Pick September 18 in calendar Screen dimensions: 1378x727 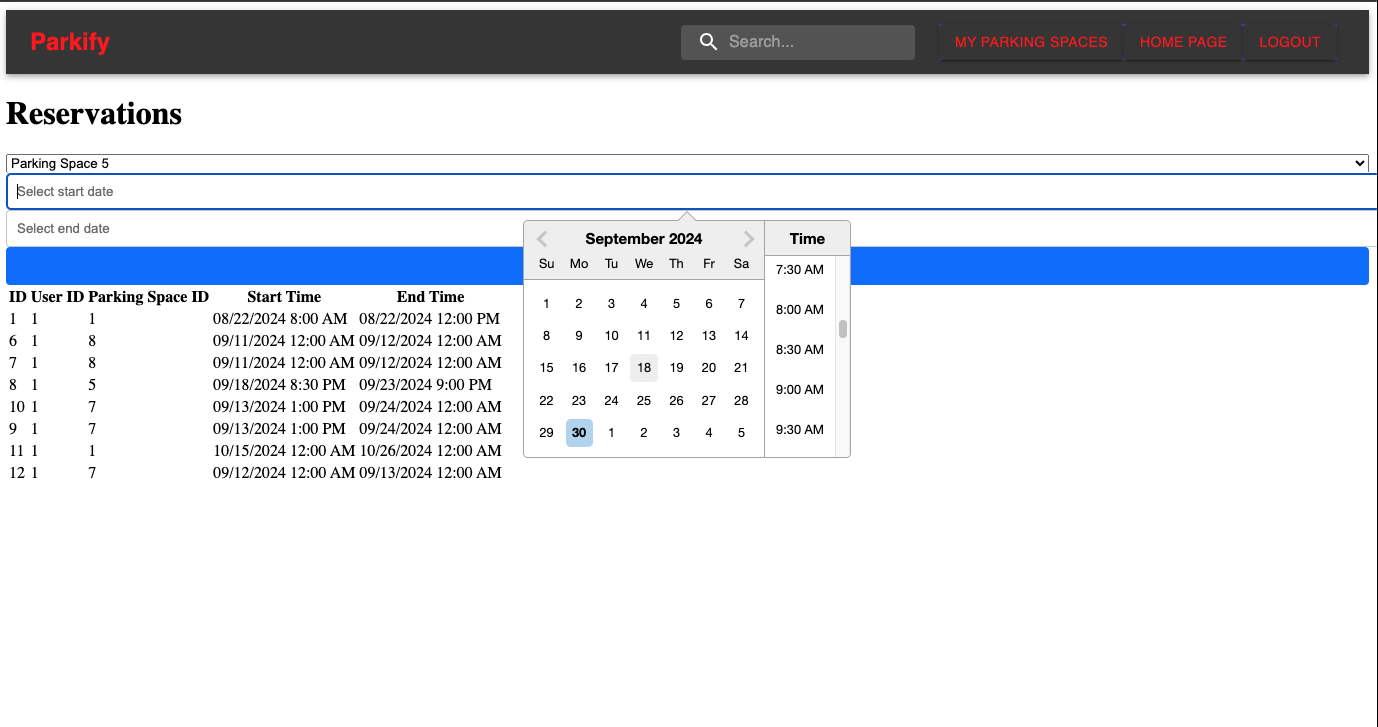tap(644, 368)
